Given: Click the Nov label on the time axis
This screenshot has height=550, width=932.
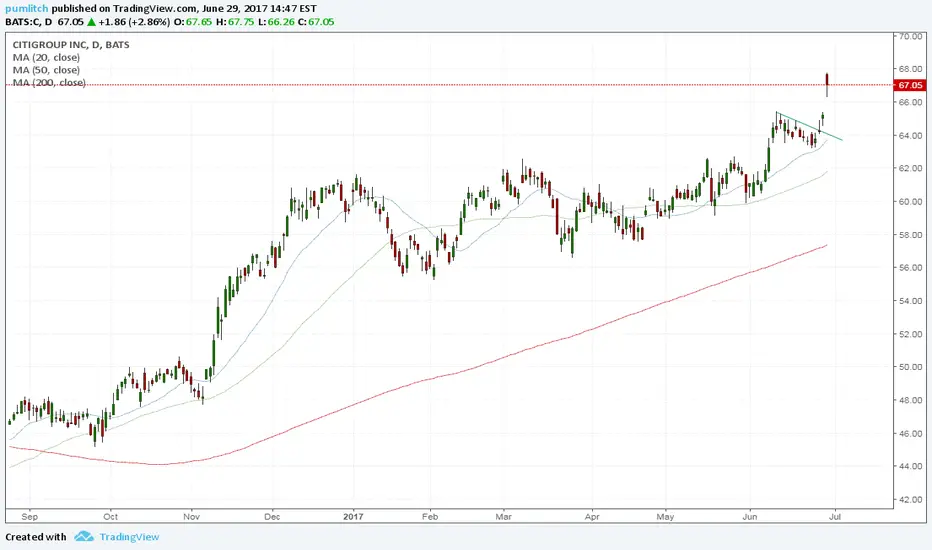Looking at the screenshot, I should click(191, 517).
